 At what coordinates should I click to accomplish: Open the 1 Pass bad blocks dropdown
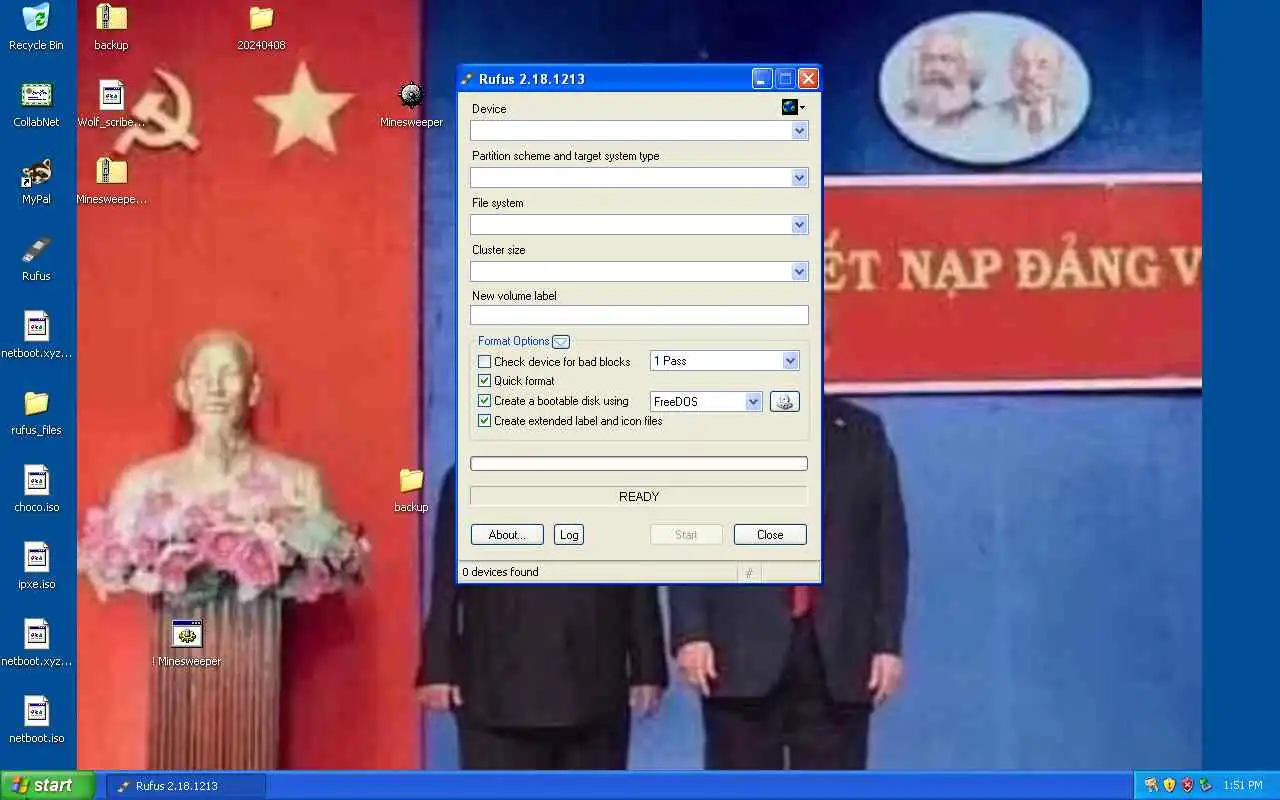724,361
